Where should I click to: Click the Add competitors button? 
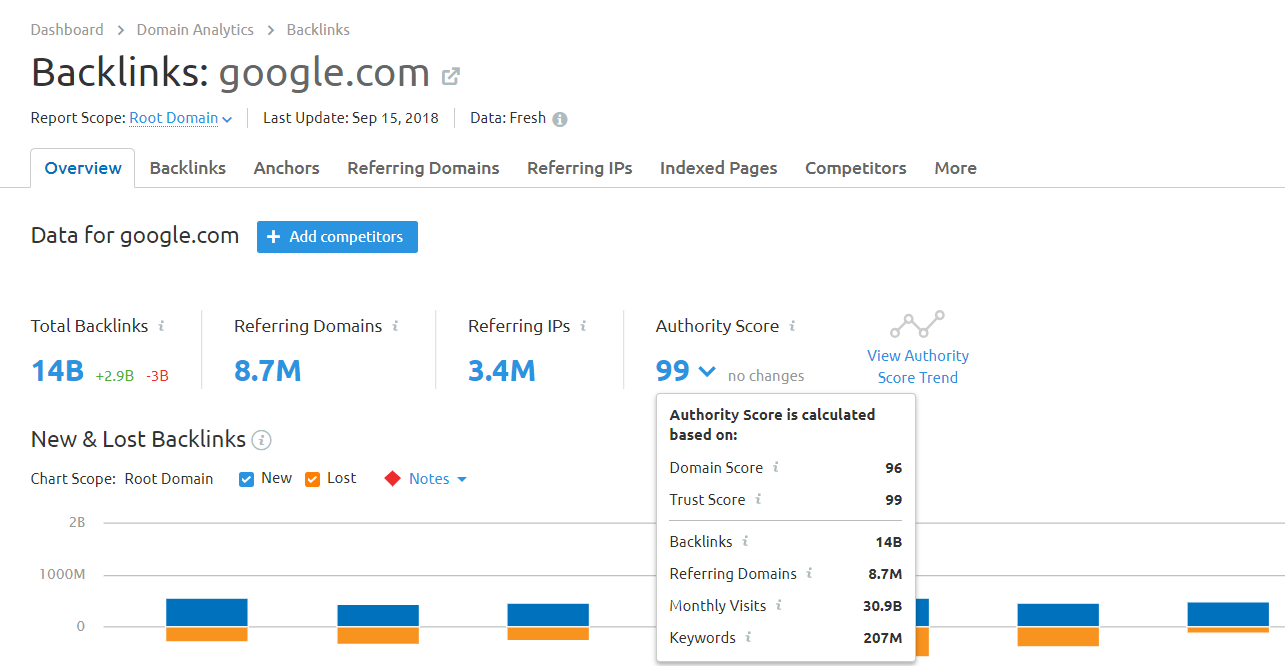click(337, 237)
